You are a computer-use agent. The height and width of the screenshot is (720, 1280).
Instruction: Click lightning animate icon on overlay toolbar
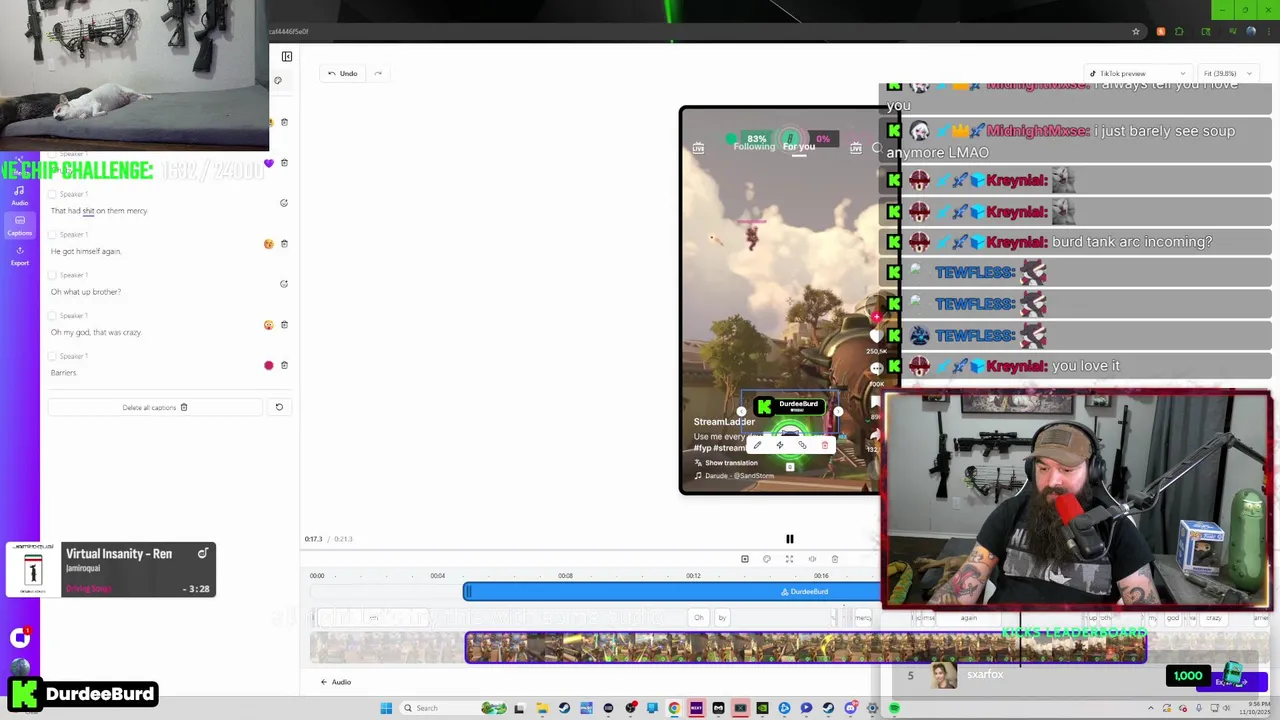[x=780, y=445]
